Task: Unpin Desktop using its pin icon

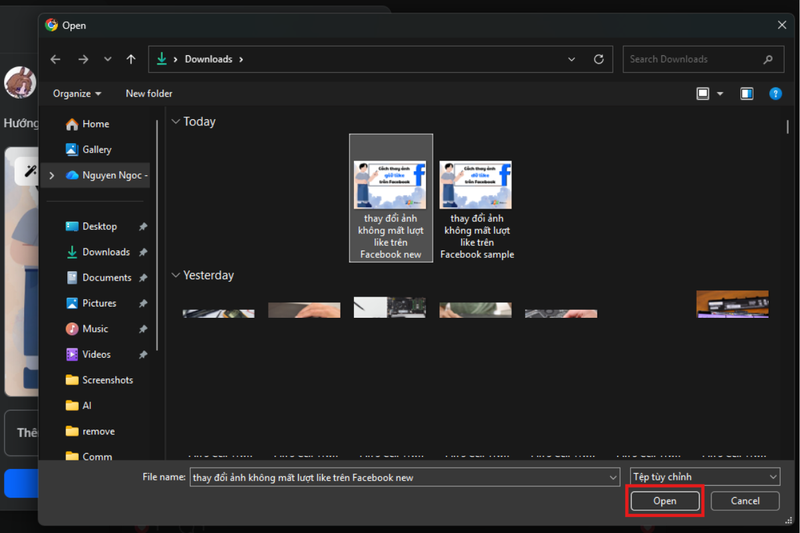Action: [x=143, y=226]
